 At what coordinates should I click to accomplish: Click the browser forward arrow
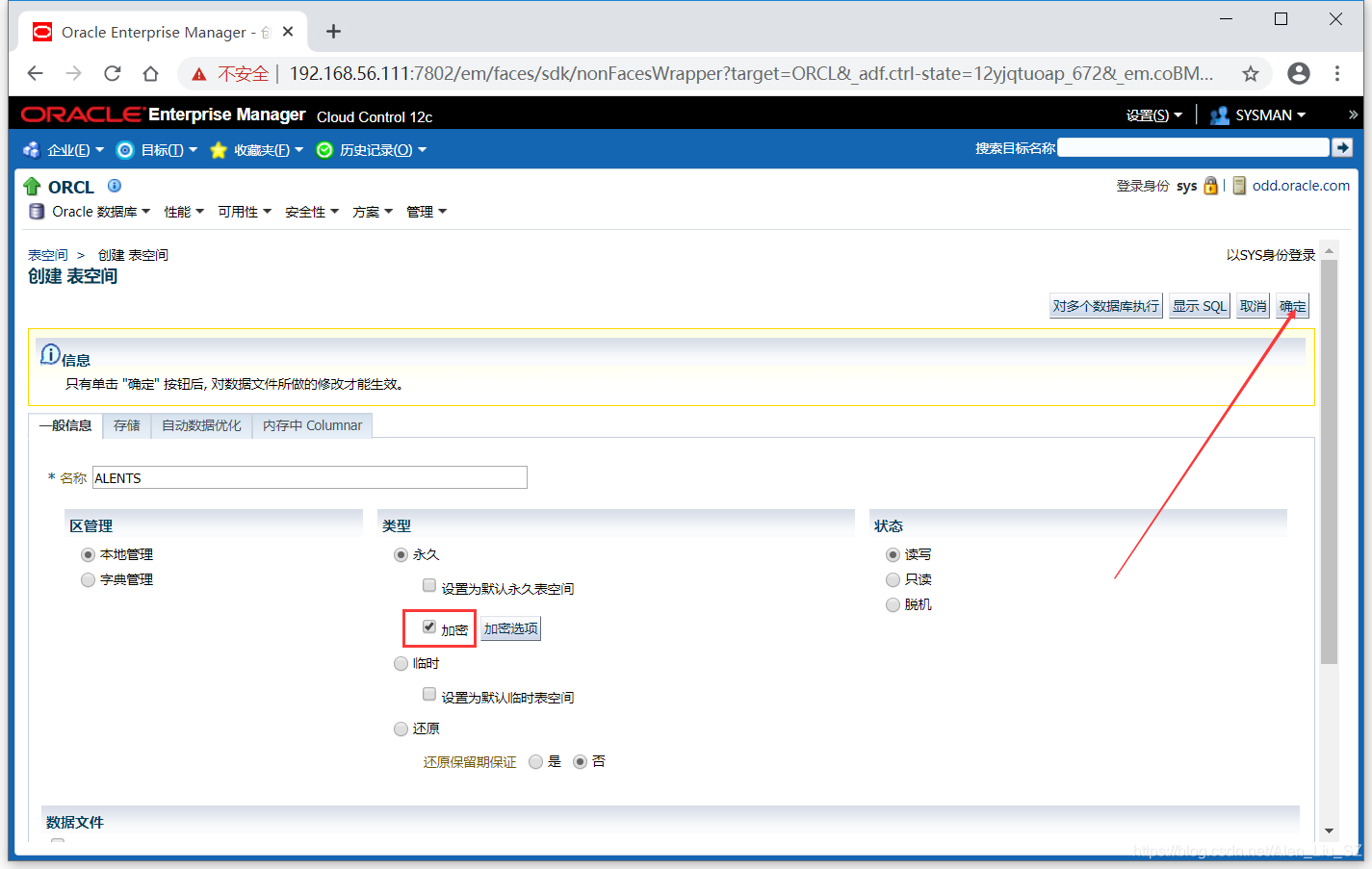[74, 73]
